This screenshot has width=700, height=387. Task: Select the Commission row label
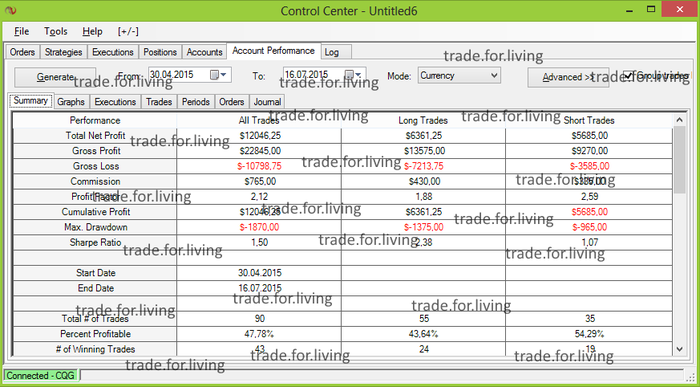[95, 181]
